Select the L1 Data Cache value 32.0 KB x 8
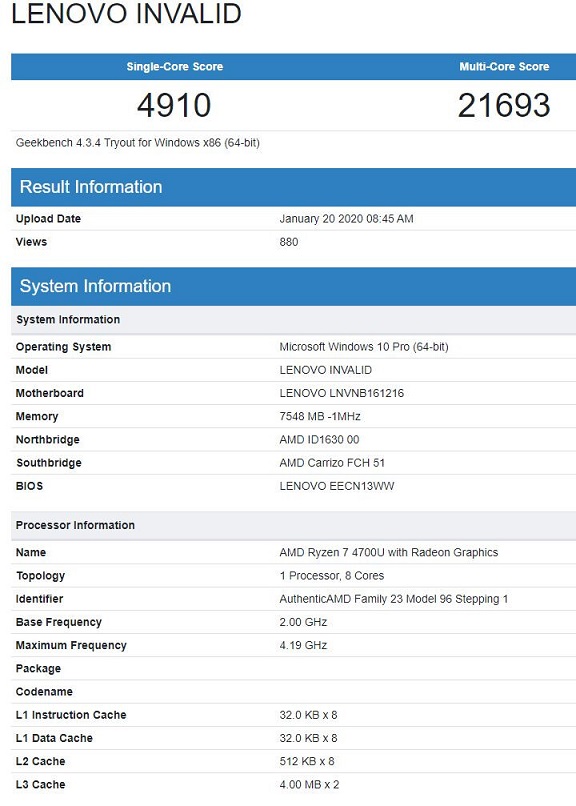Viewport: 576px width, 806px height. 308,738
